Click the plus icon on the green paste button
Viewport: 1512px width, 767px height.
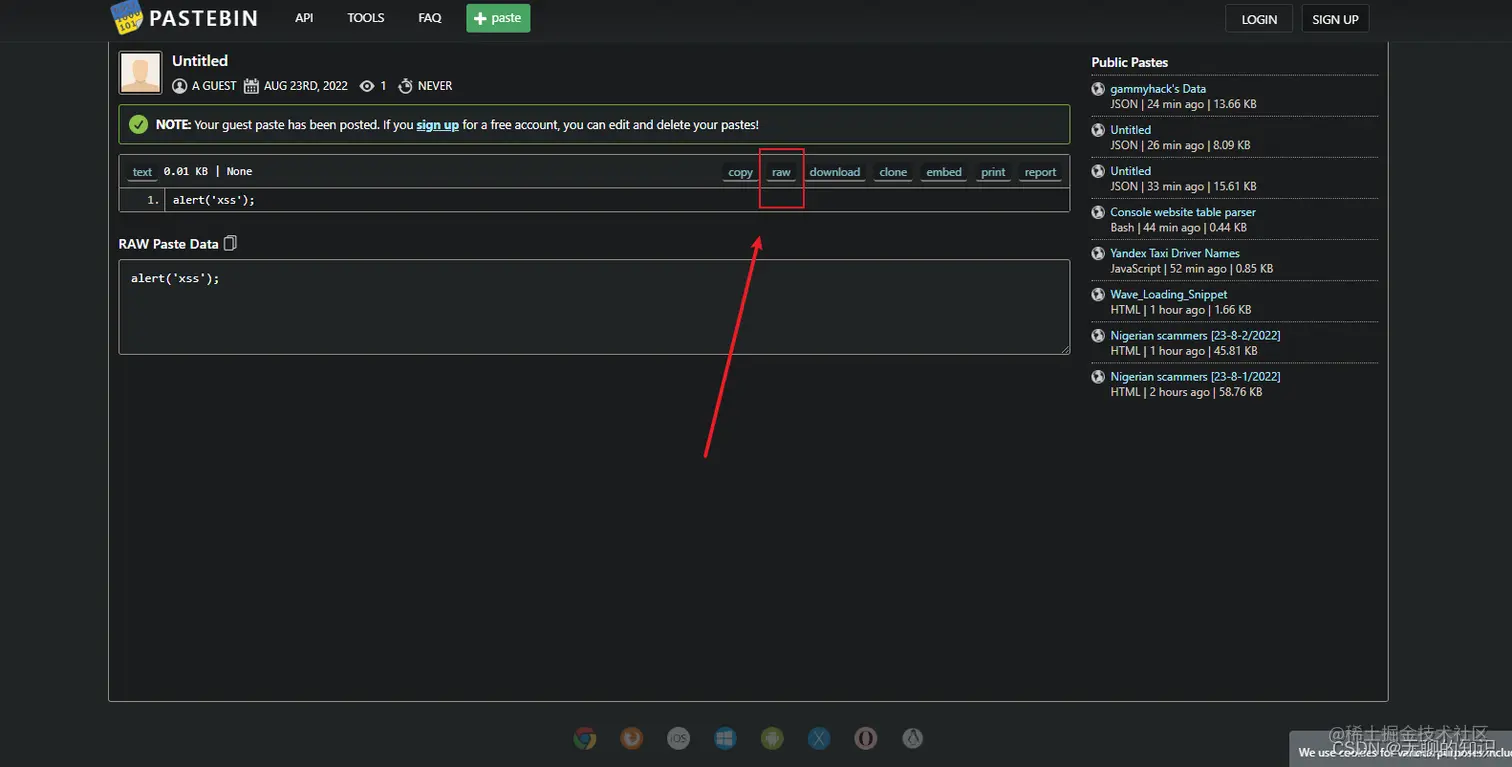coord(480,18)
